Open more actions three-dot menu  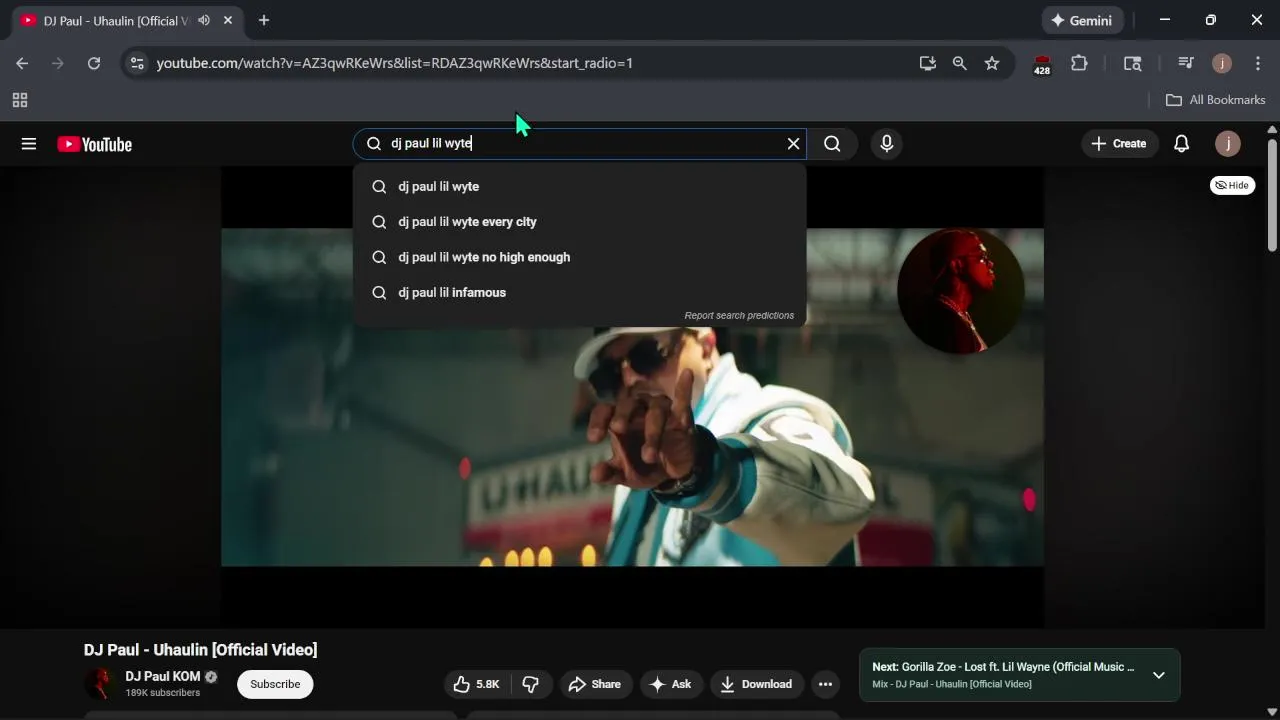pos(825,684)
